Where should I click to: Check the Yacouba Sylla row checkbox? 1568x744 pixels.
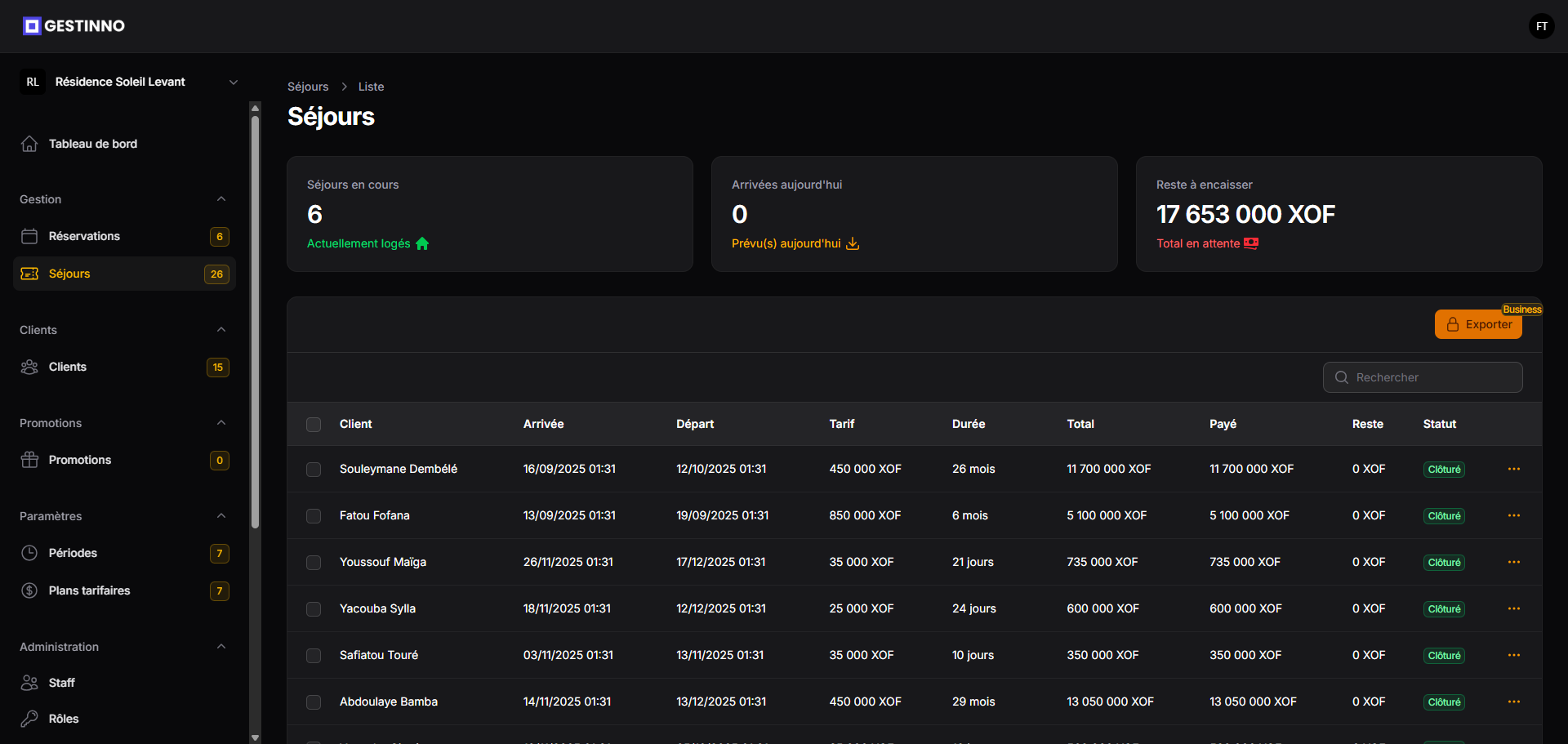click(x=314, y=609)
